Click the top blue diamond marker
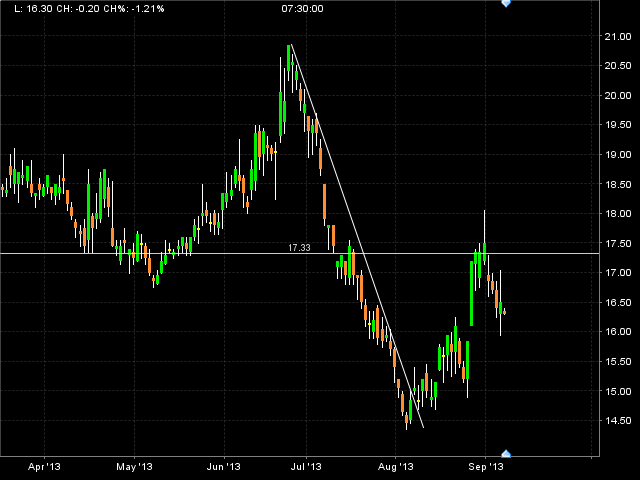The height and width of the screenshot is (480, 640). [x=506, y=3]
